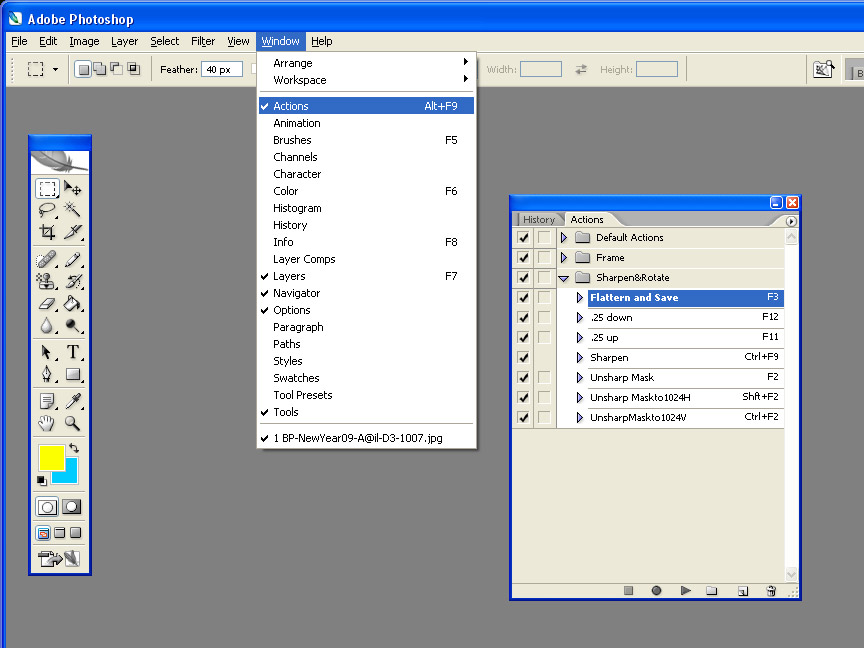The height and width of the screenshot is (648, 864).
Task: Select the Magic Wand tool
Action: [73, 210]
